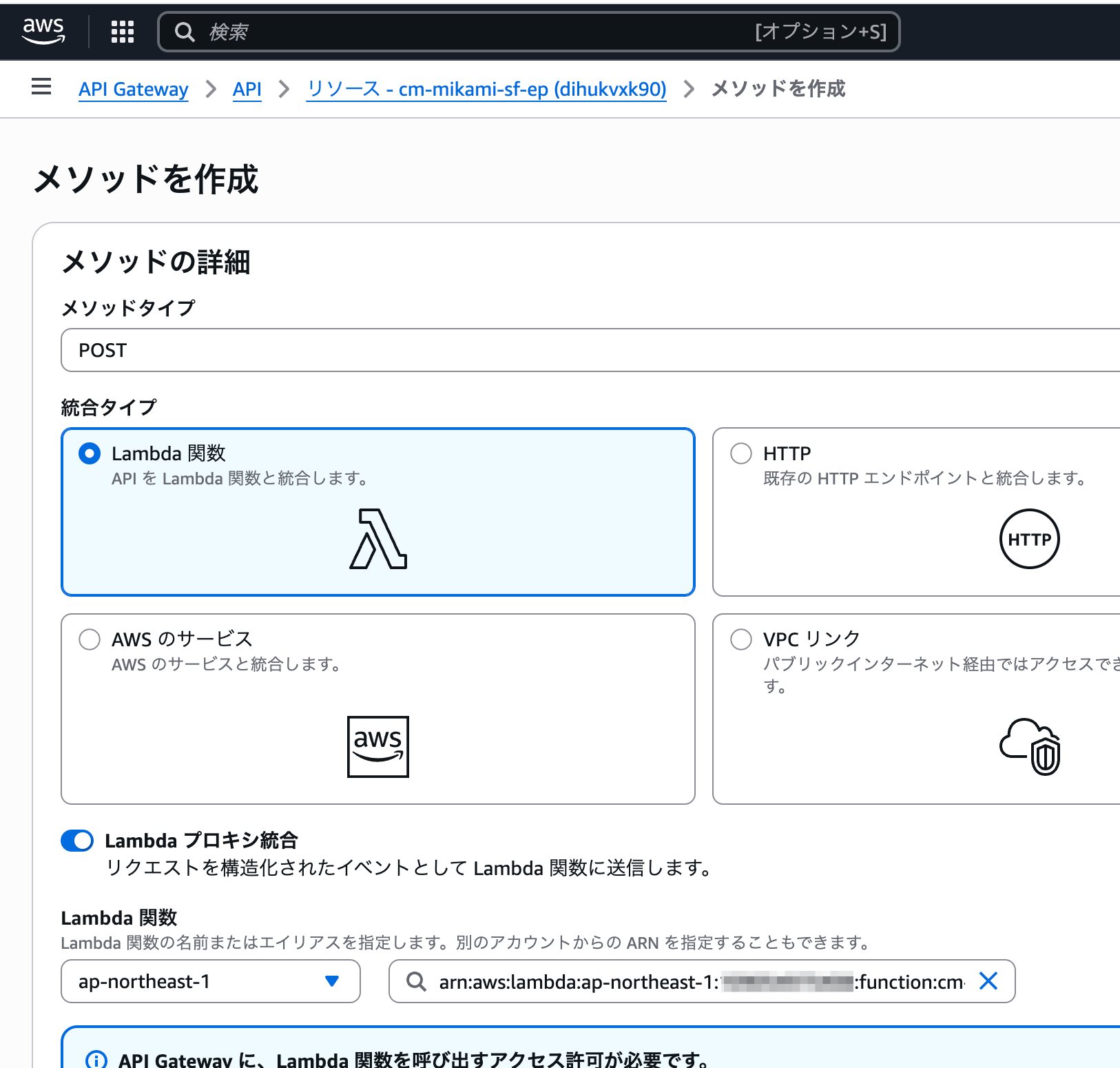Click the boxed AWS logo in service card
The height and width of the screenshot is (1068, 1120).
click(x=378, y=747)
